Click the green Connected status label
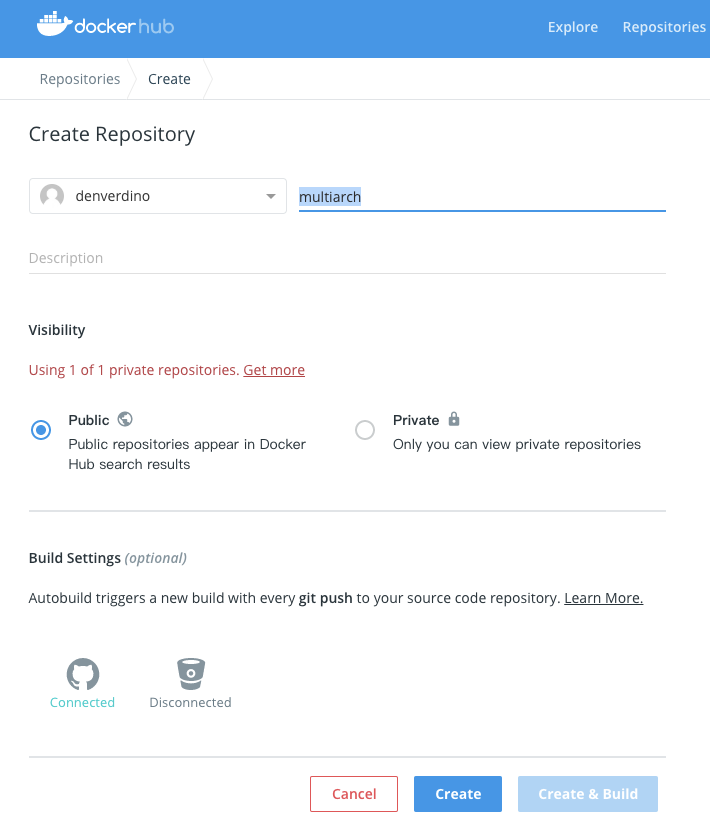The width and height of the screenshot is (710, 821). [x=82, y=702]
